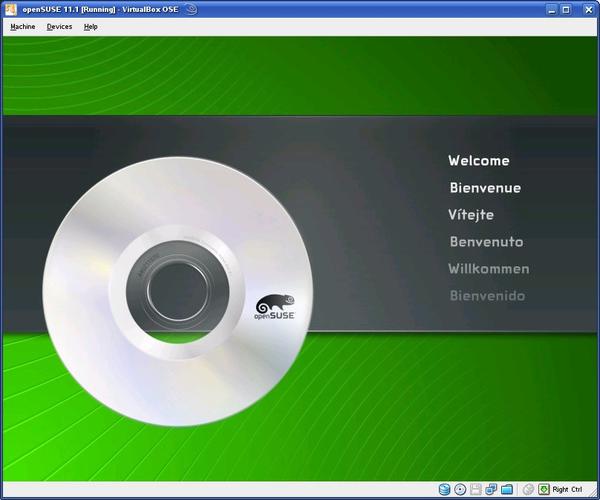
Task: Click the Vítejte text
Action: (471, 214)
